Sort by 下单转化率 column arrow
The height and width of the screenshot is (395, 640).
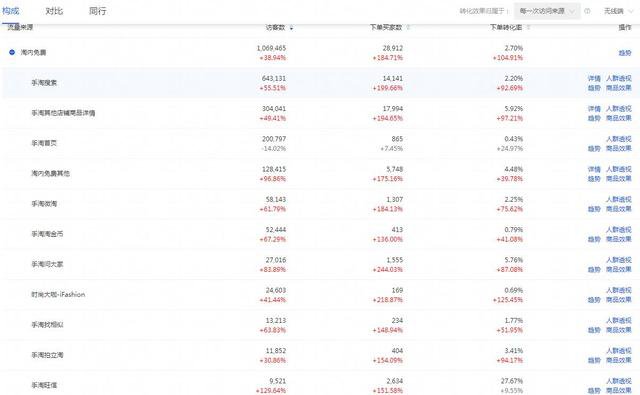pos(528,28)
